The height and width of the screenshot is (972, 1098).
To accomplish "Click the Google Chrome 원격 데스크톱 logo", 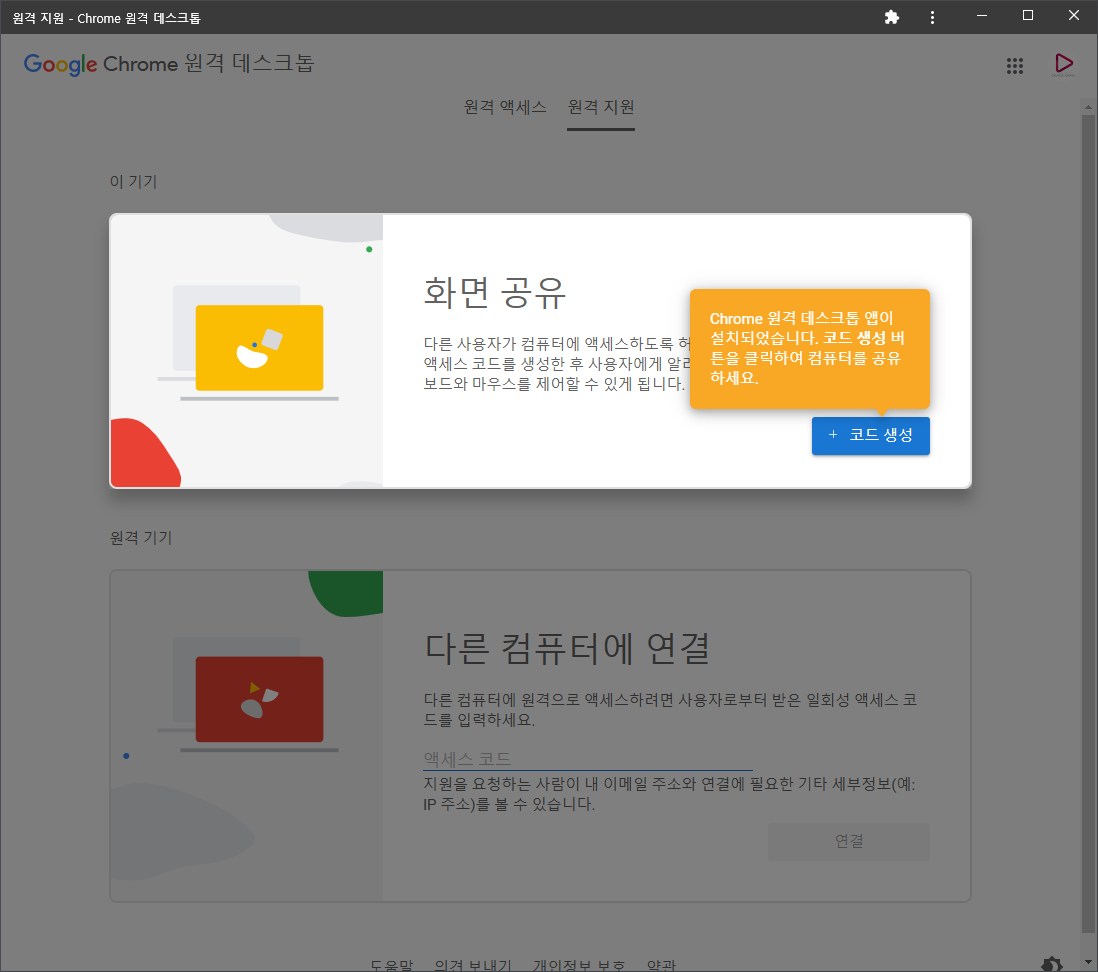I will click(x=169, y=64).
